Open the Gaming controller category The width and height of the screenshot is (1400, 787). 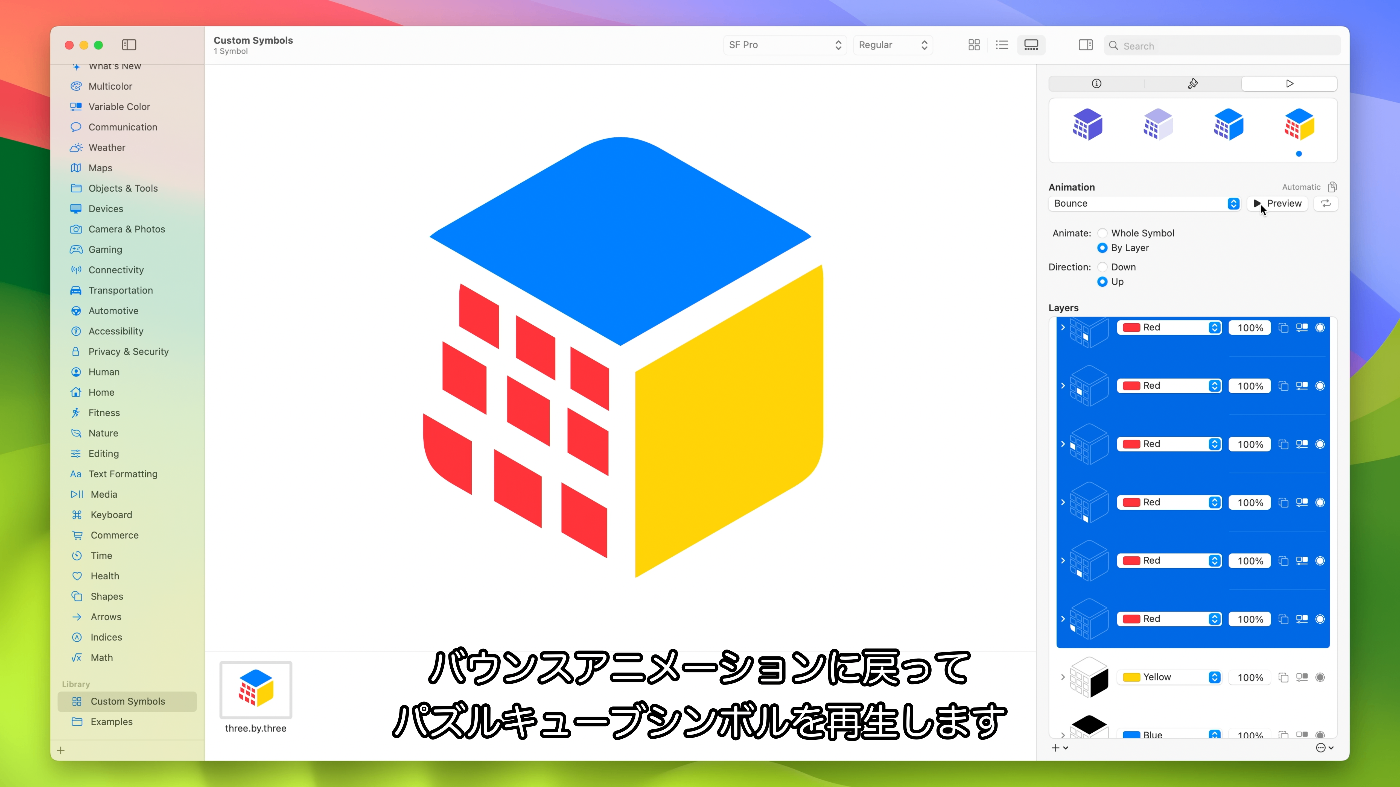pos(105,250)
